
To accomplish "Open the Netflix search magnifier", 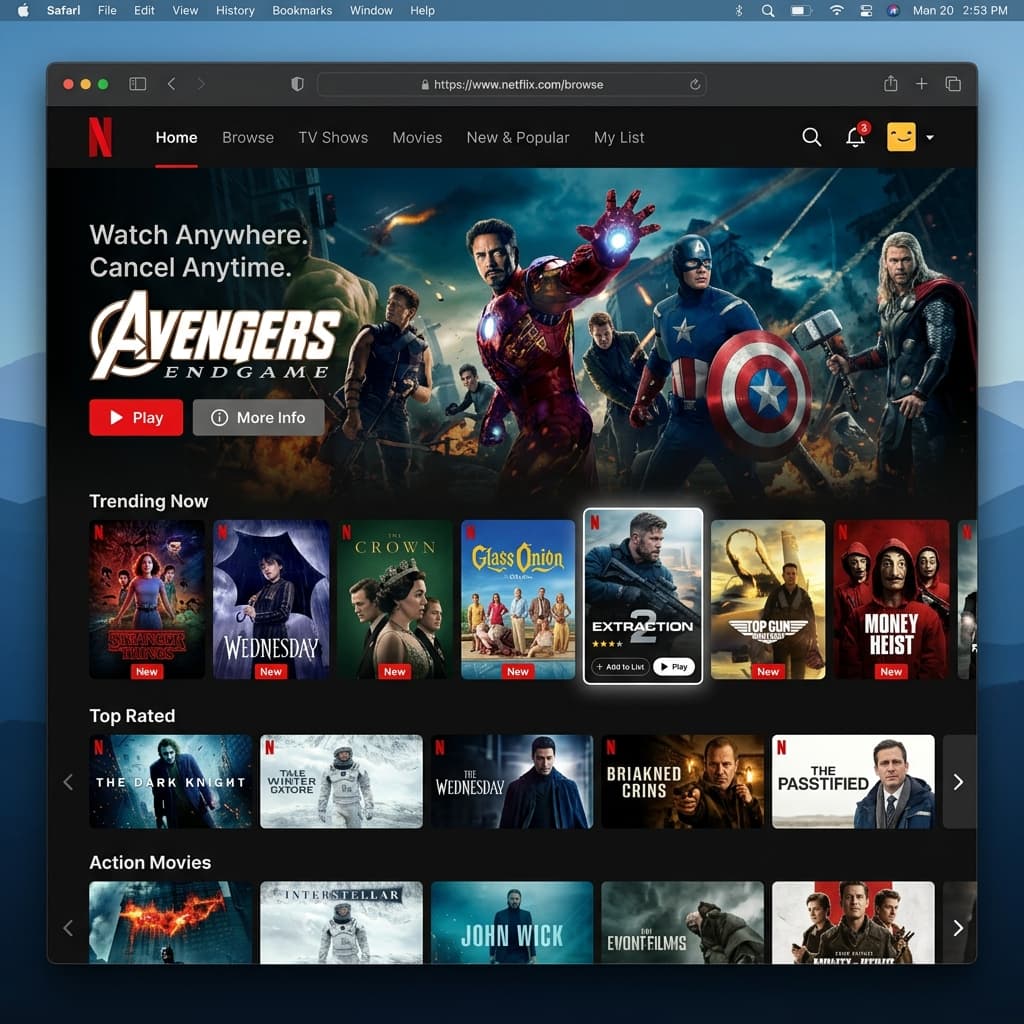I will (x=811, y=137).
